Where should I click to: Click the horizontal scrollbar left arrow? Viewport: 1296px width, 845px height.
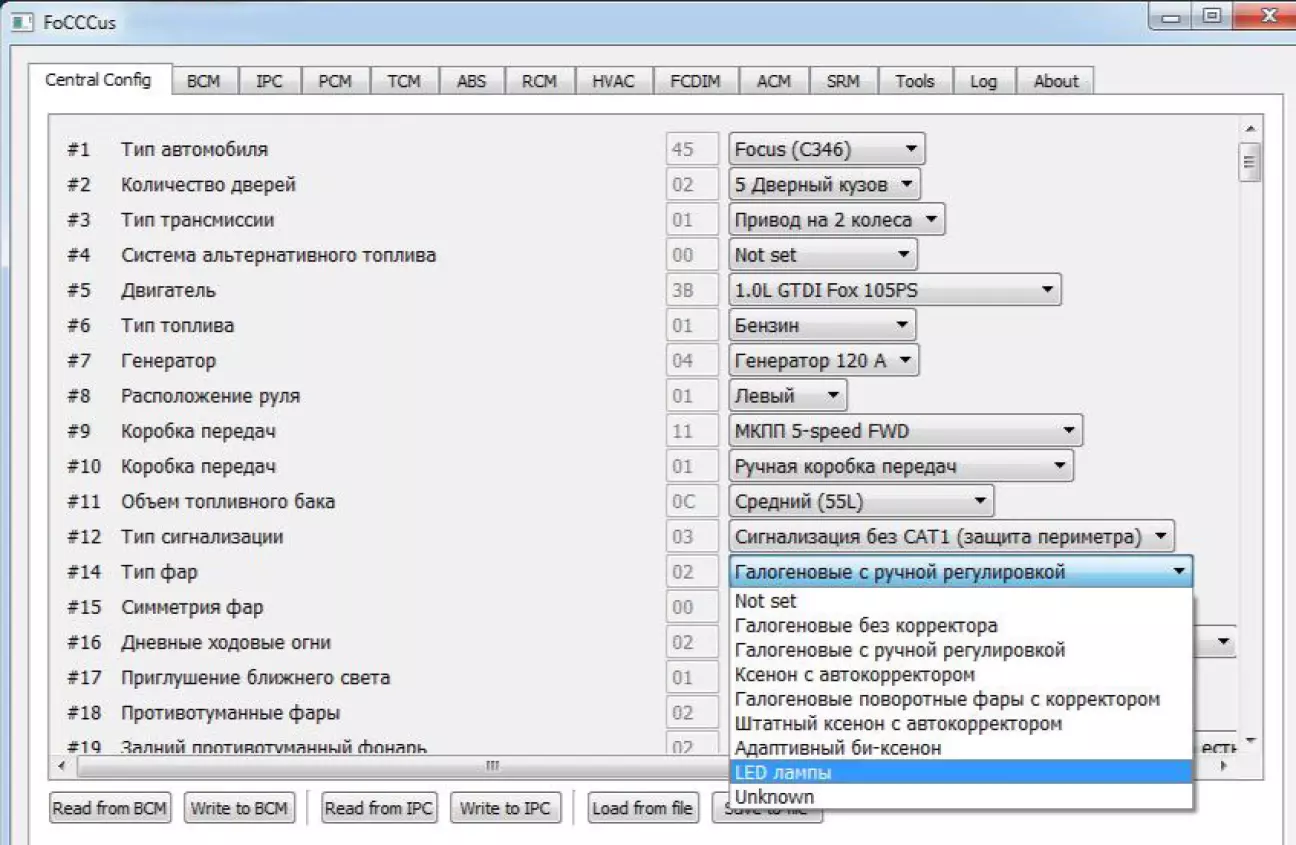tap(63, 766)
